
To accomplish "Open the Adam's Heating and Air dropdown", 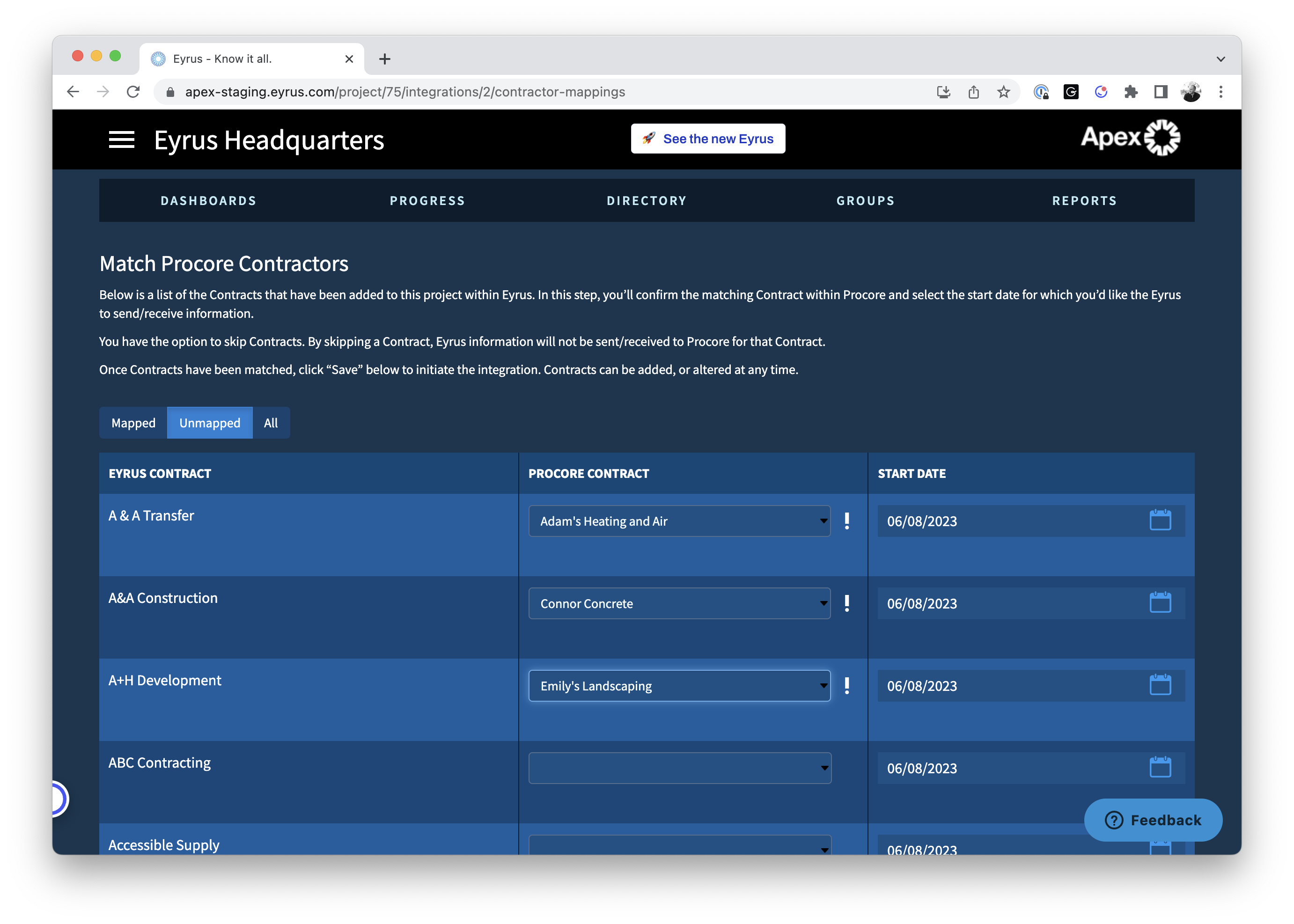I will coord(679,521).
